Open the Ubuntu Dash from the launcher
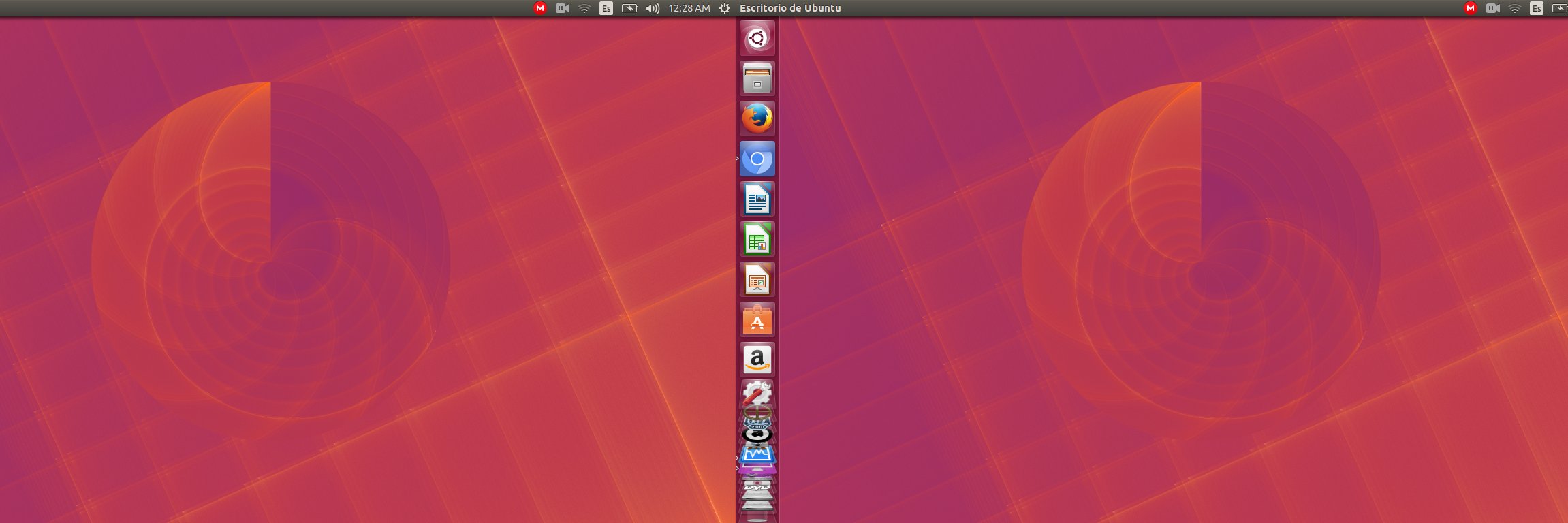The width and height of the screenshot is (1568, 523). click(757, 37)
